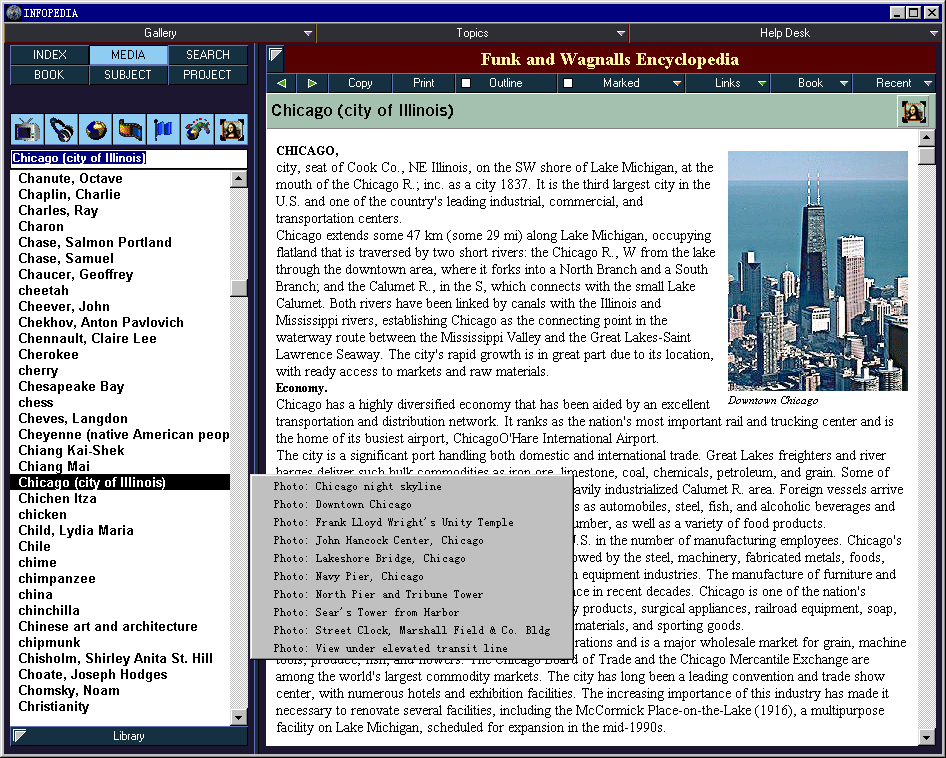The image size is (946, 758).
Task: Click the globe maps media icon
Action: [95, 129]
